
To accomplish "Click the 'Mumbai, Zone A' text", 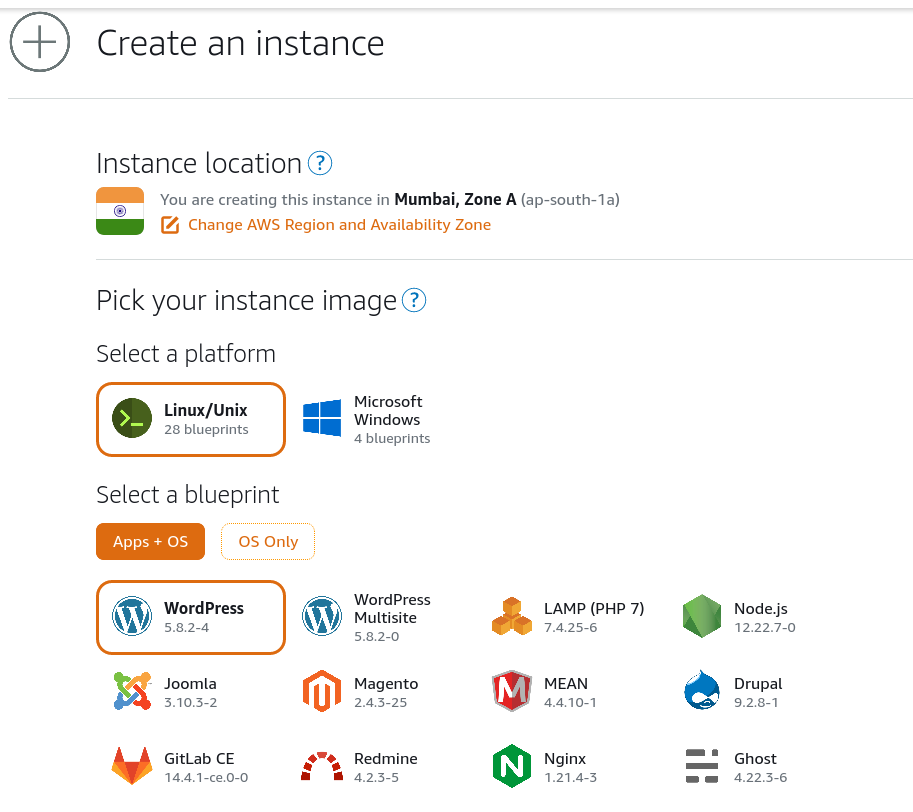I will [x=455, y=200].
